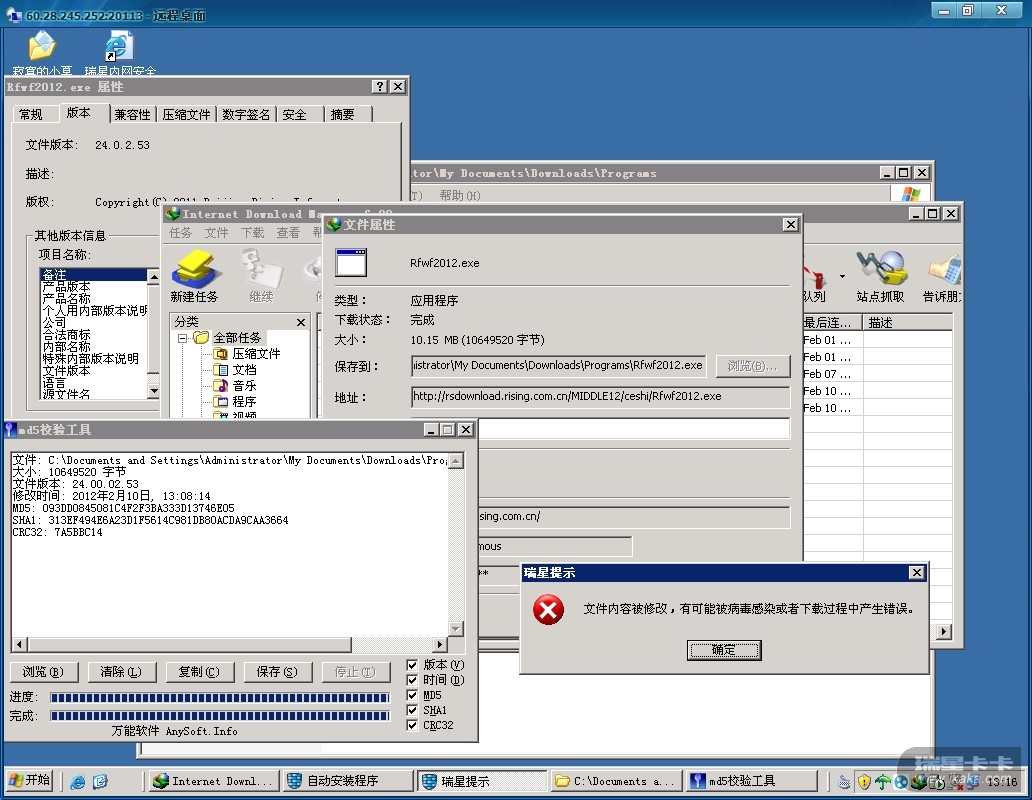Click the scroll down arrow of 项目名称 list

pyautogui.click(x=153, y=391)
